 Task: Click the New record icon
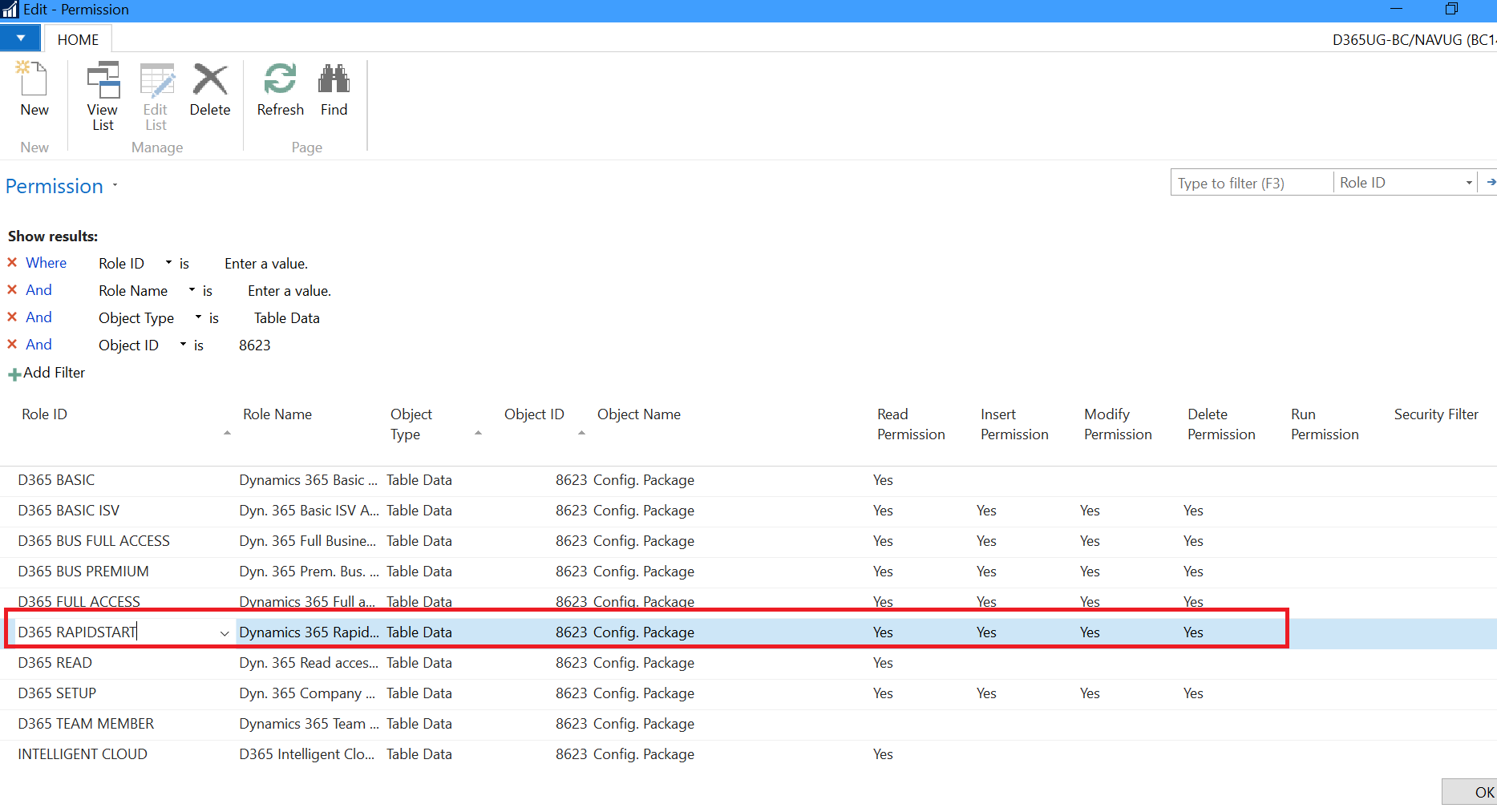34,88
